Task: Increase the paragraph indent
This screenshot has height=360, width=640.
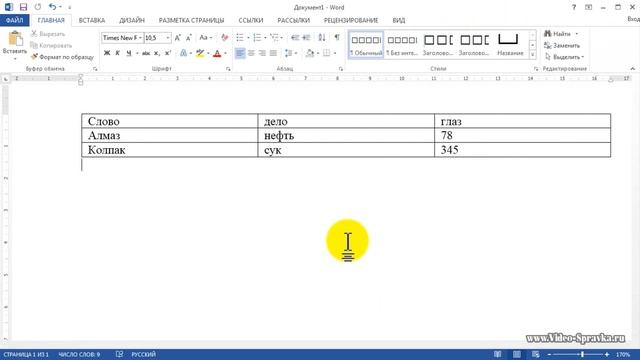Action: click(x=306, y=38)
